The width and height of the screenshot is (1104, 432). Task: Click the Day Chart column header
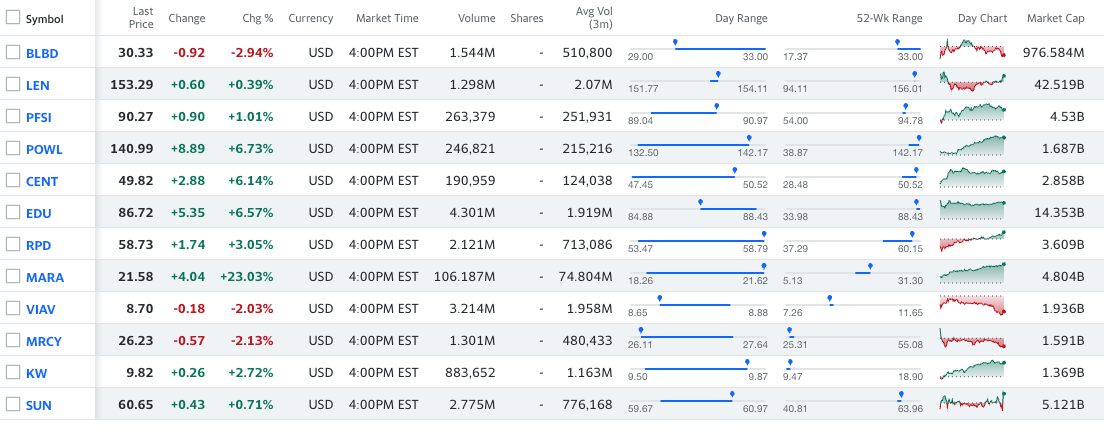(x=982, y=18)
